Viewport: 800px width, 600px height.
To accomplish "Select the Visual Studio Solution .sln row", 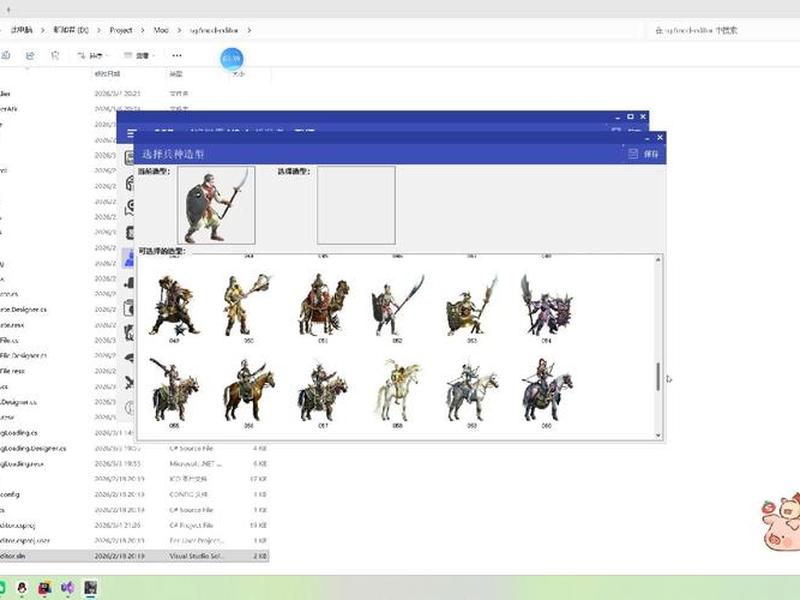I will [x=134, y=556].
